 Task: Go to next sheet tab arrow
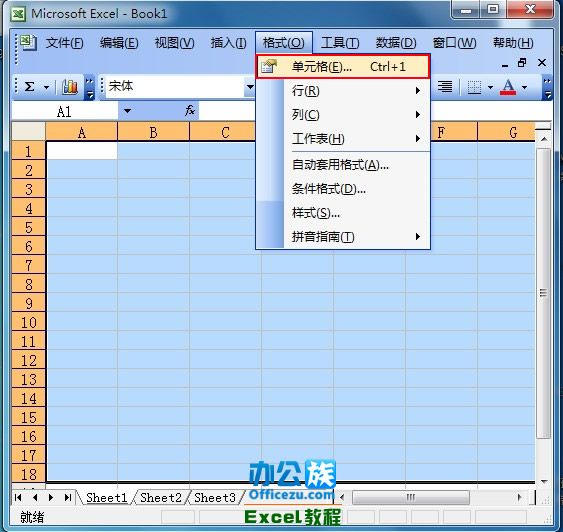[x=51, y=498]
